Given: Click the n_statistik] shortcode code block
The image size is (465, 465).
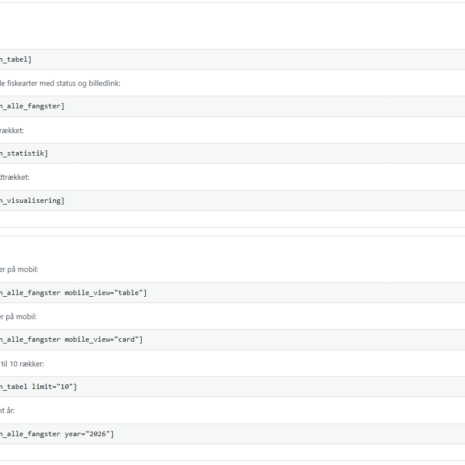Looking at the screenshot, I should tap(232, 153).
